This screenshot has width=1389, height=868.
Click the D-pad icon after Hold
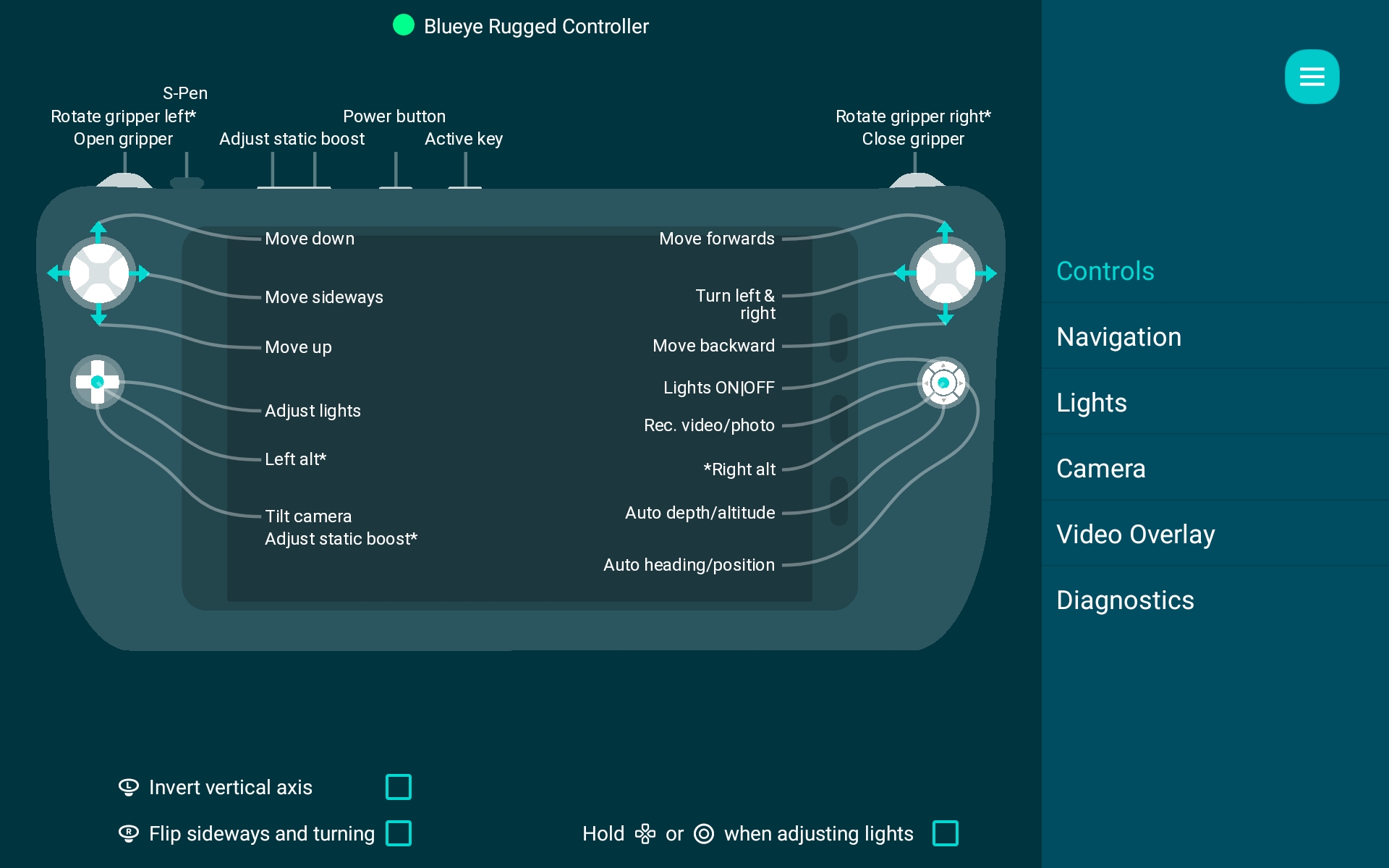tap(645, 834)
